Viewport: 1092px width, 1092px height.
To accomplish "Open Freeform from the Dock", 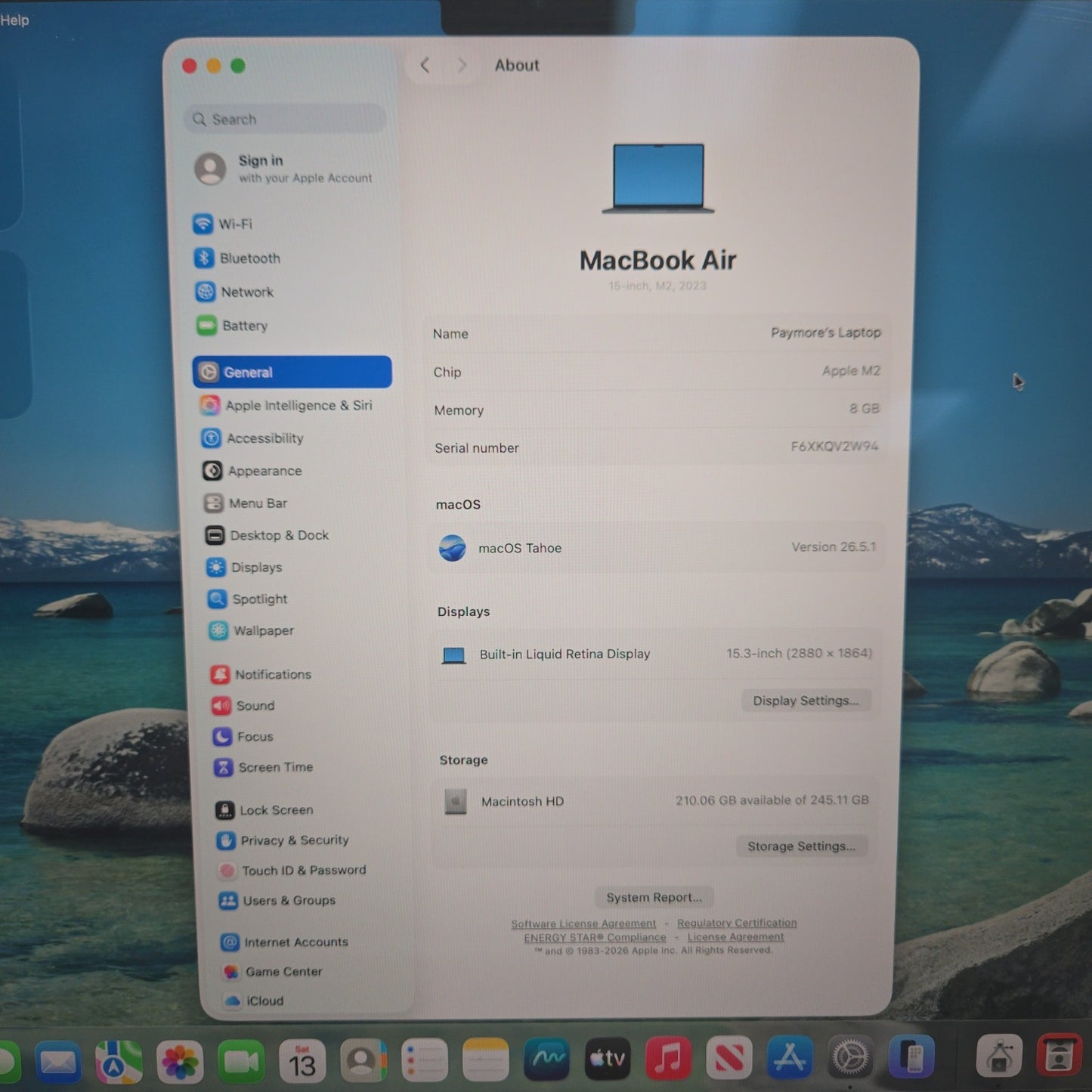I will click(547, 1060).
